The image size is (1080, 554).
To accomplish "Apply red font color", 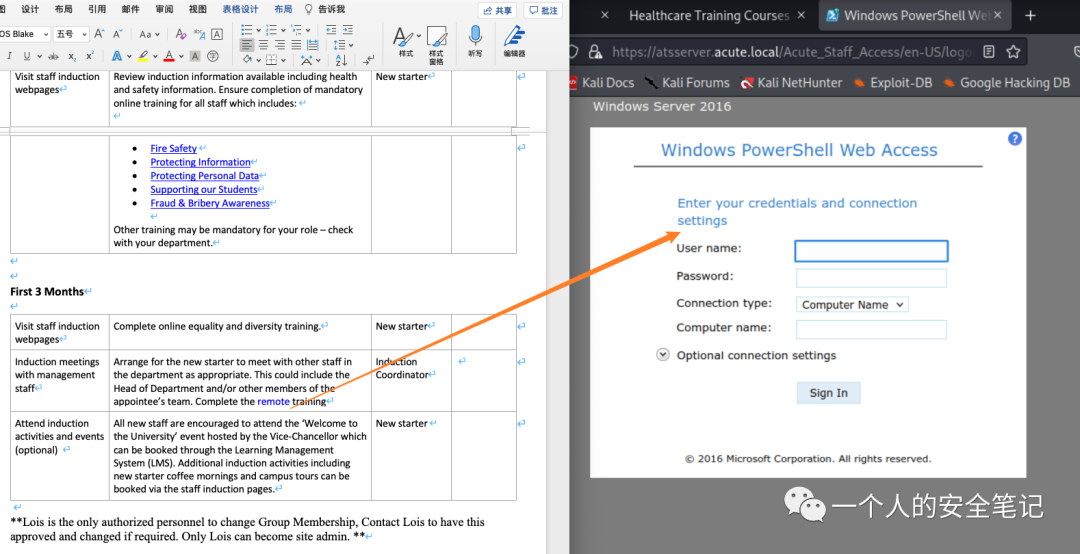I will pos(169,56).
